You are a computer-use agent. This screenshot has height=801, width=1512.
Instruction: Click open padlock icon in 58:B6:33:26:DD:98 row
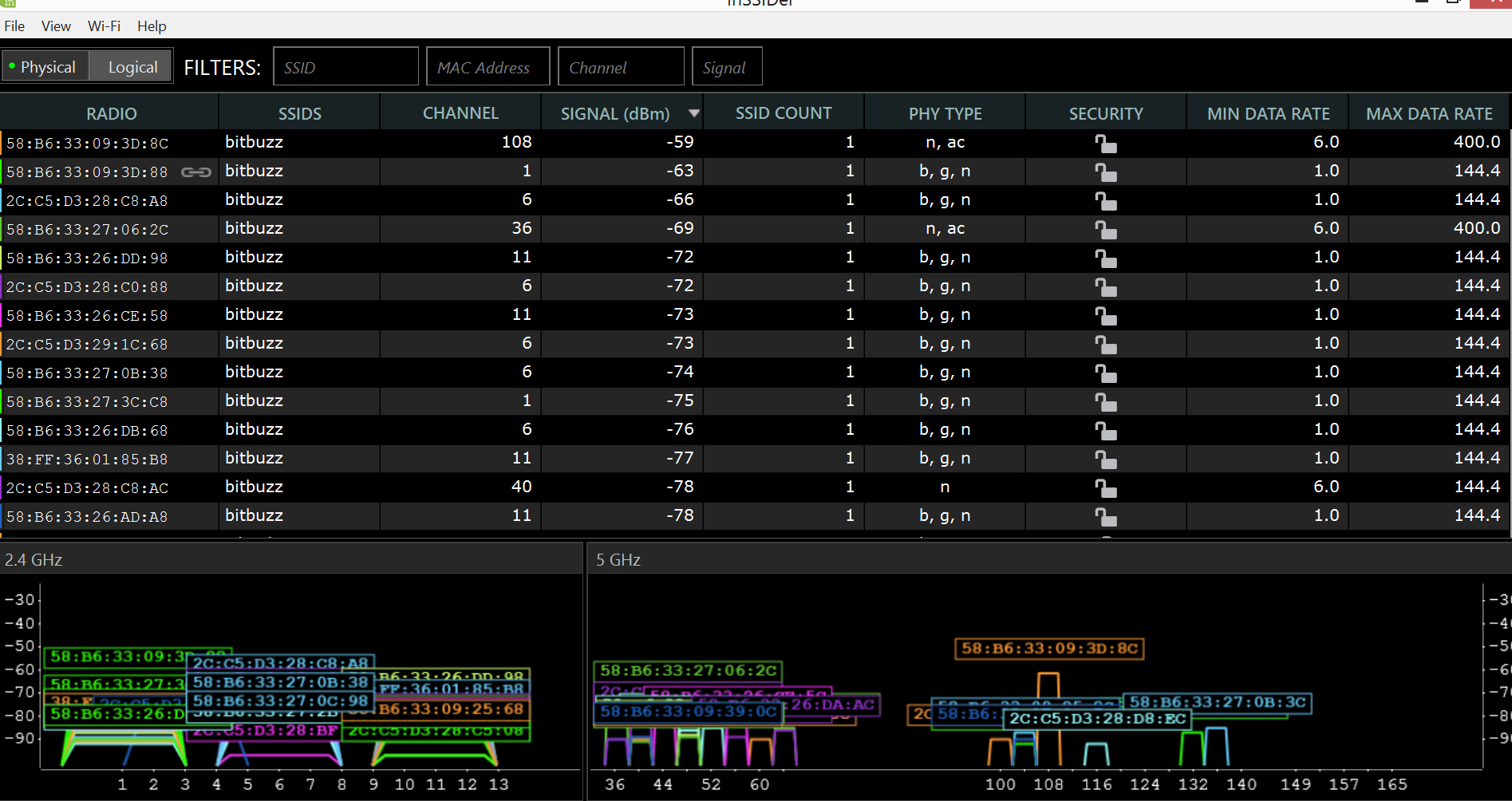1105,258
